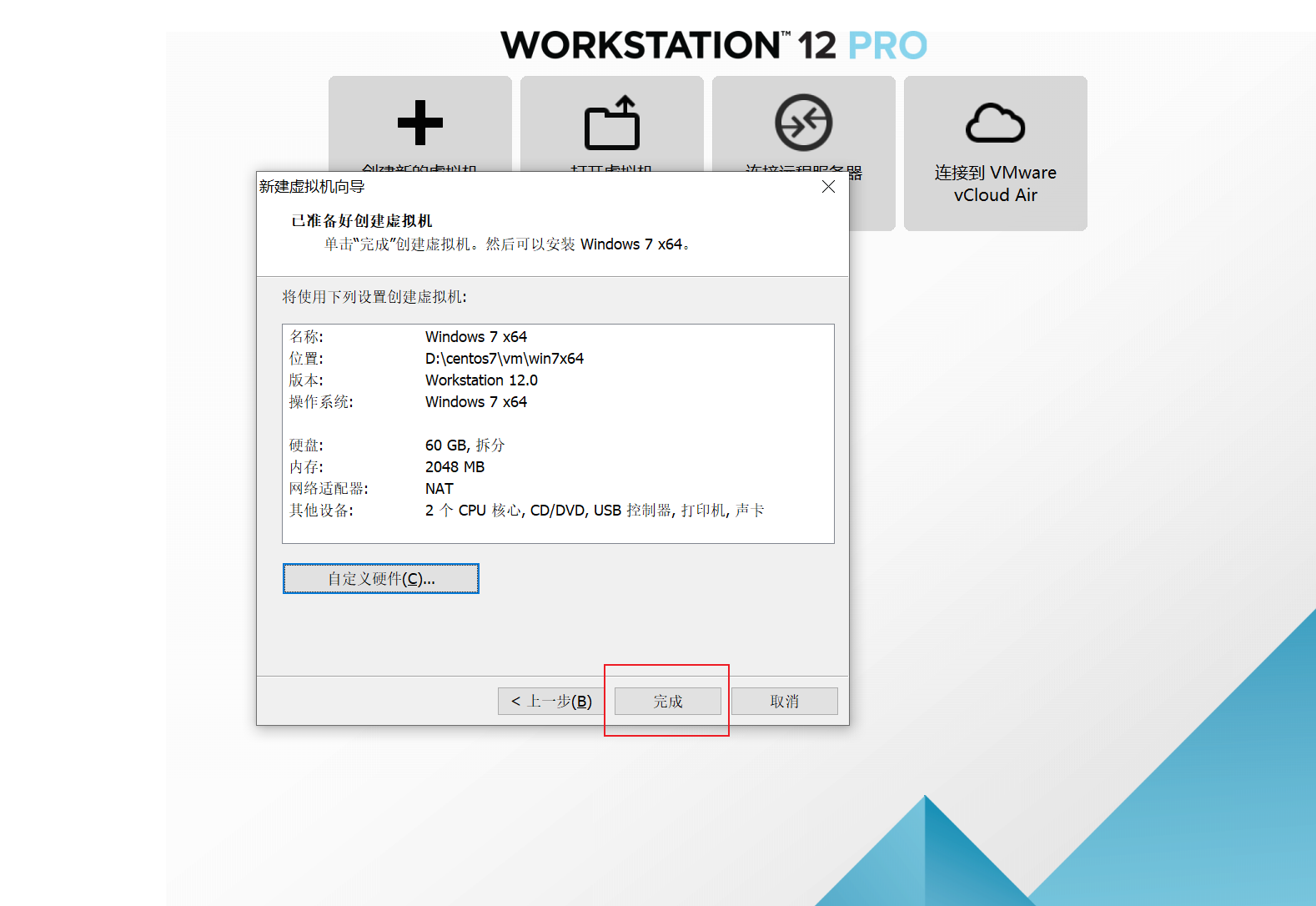
Task: Click the plus icon for creating a new virtual machine
Action: tap(420, 123)
